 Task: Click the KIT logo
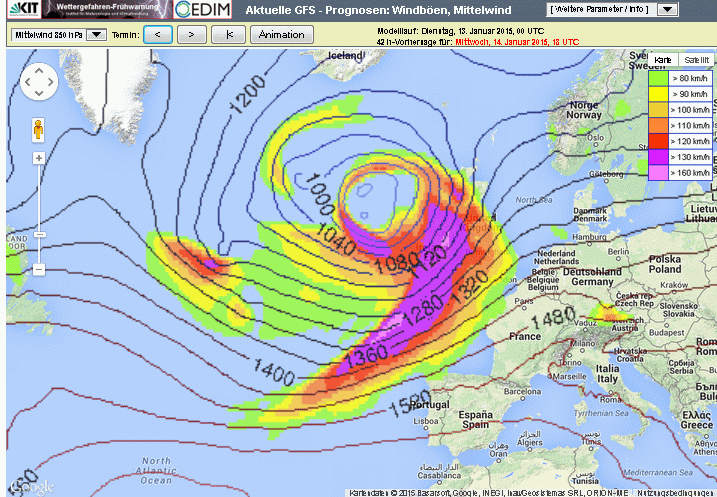(x=21, y=10)
